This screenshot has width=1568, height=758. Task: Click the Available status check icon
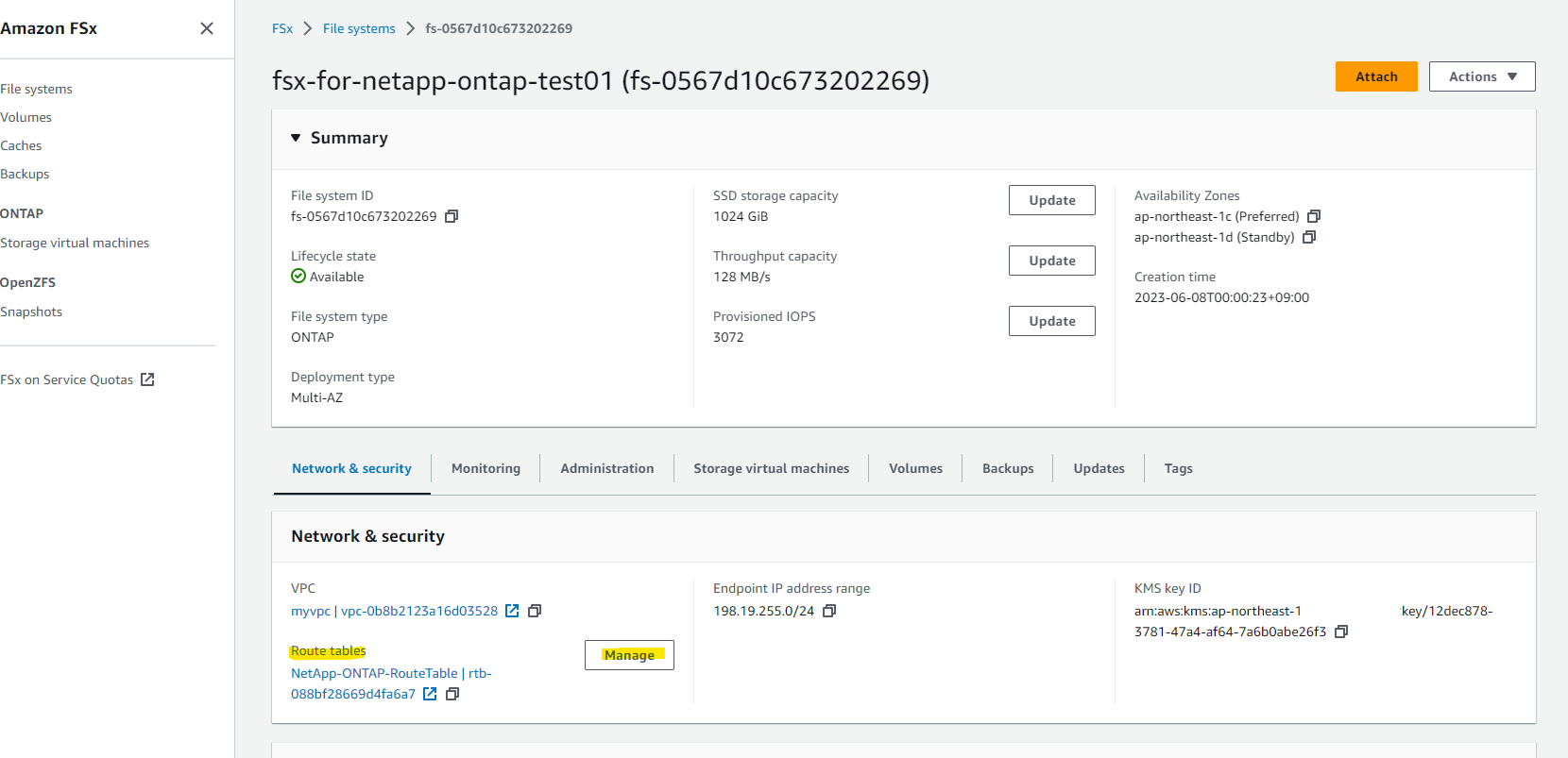click(298, 276)
